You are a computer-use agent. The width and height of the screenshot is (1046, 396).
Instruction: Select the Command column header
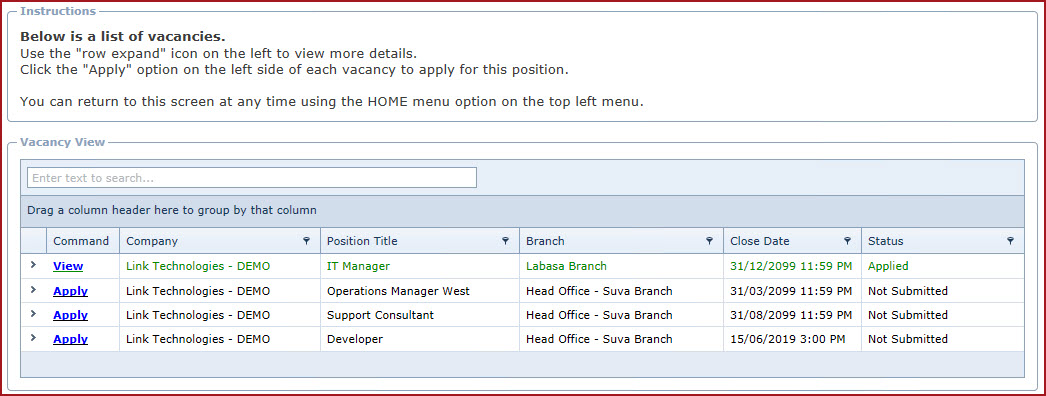(83, 241)
